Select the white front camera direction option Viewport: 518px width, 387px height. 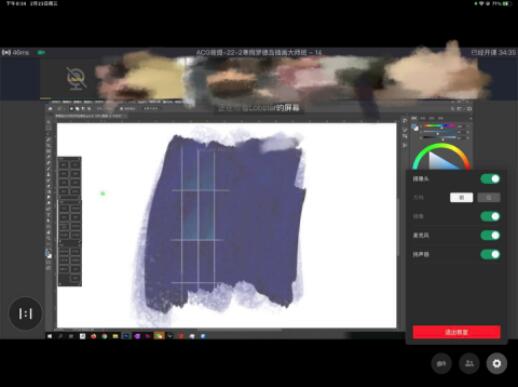coord(461,197)
